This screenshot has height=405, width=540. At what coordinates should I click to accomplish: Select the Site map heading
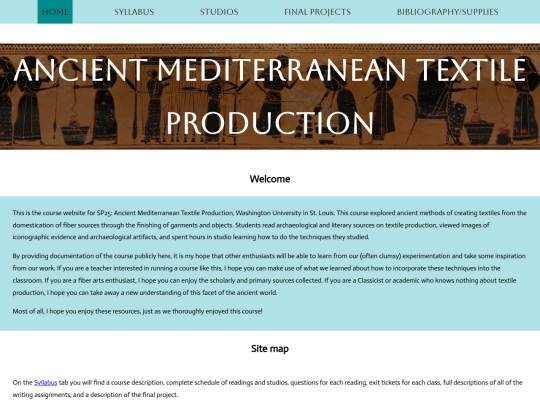point(270,349)
